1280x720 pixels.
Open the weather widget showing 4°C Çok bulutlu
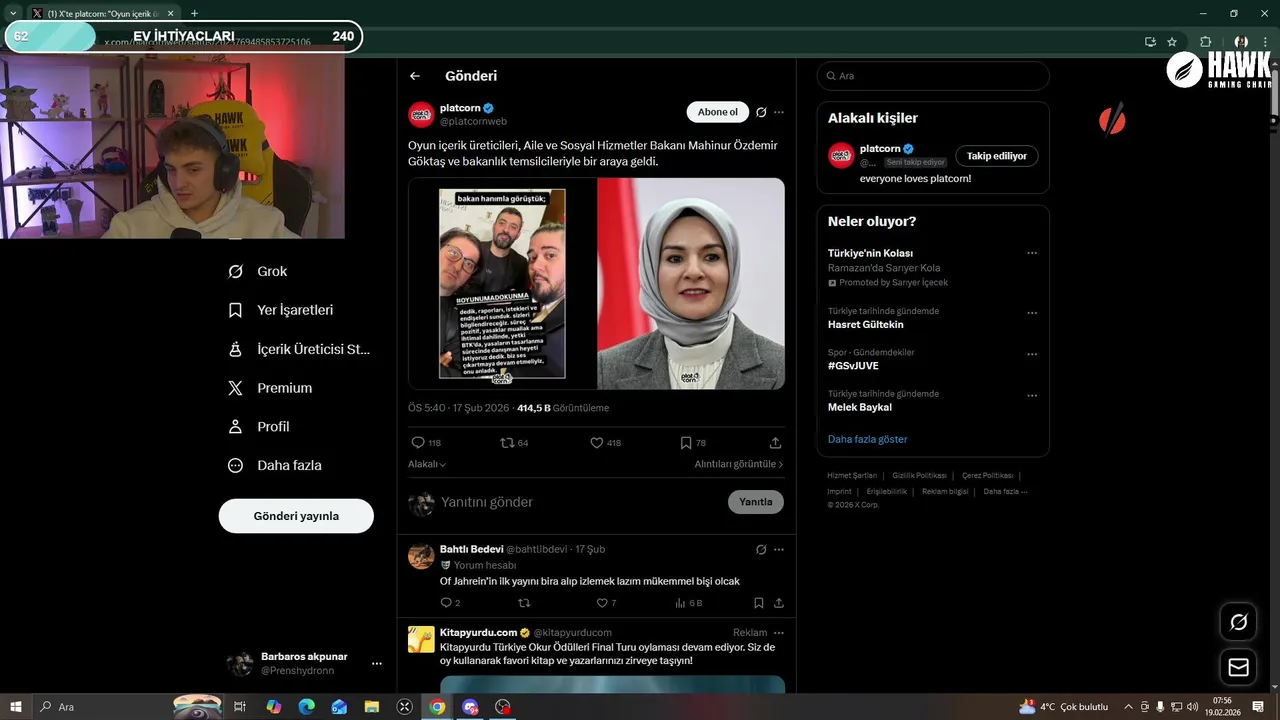point(1063,707)
